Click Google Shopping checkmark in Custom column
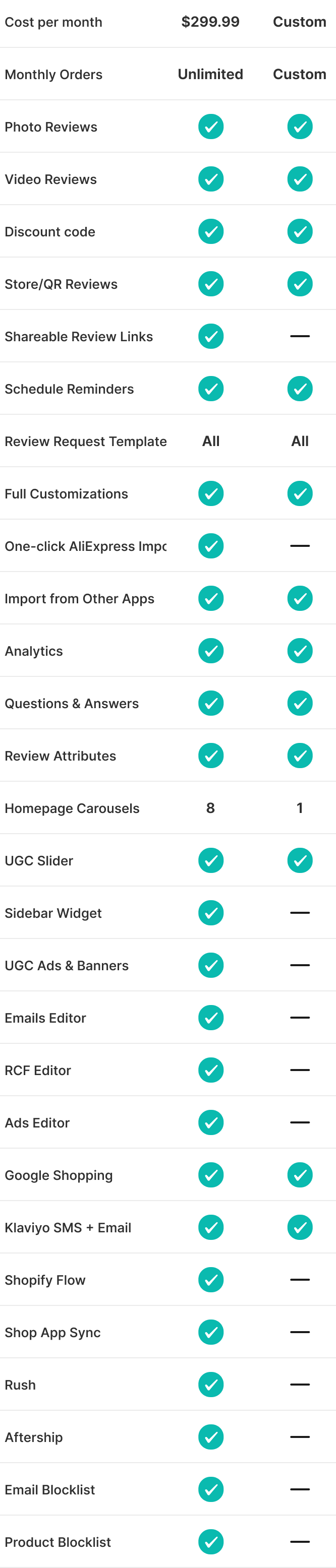The width and height of the screenshot is (336, 1568). [299, 1175]
